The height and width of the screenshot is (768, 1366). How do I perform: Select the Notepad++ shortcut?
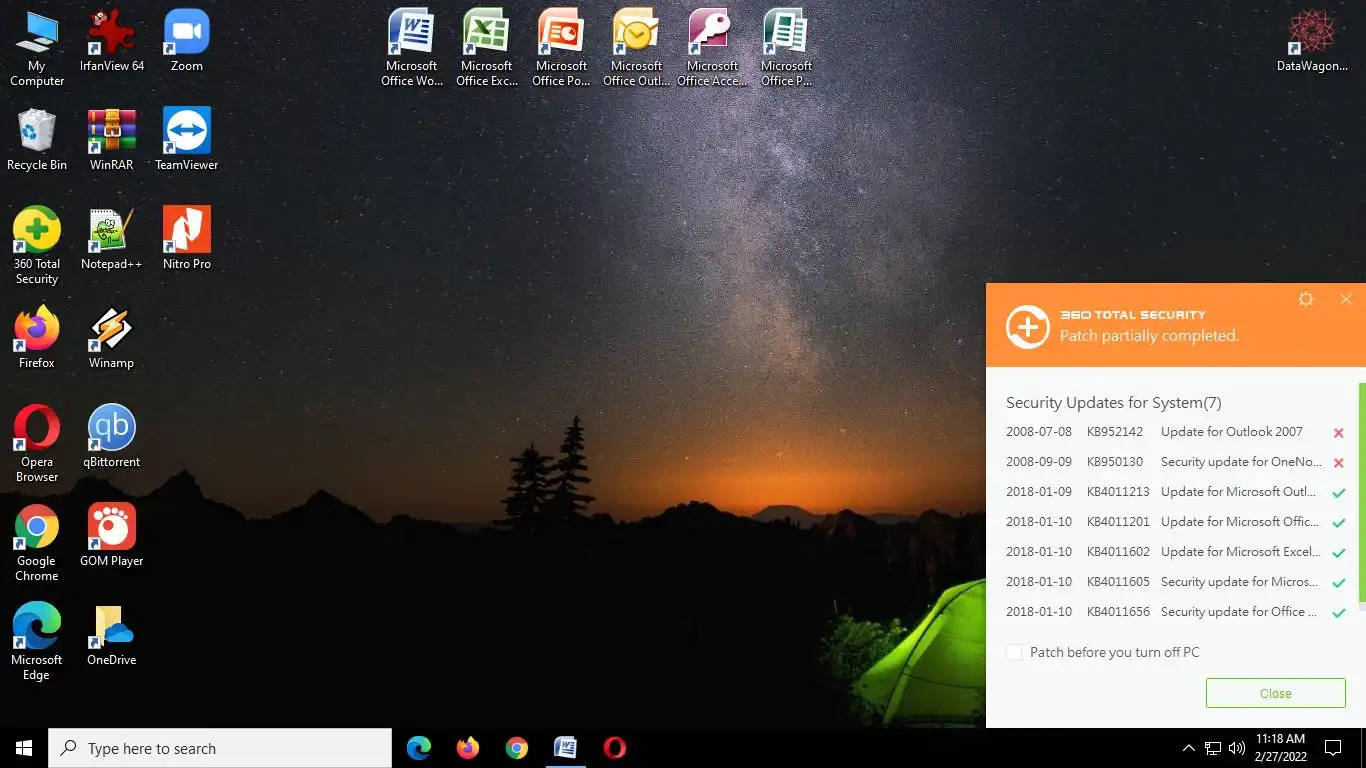[x=112, y=238]
